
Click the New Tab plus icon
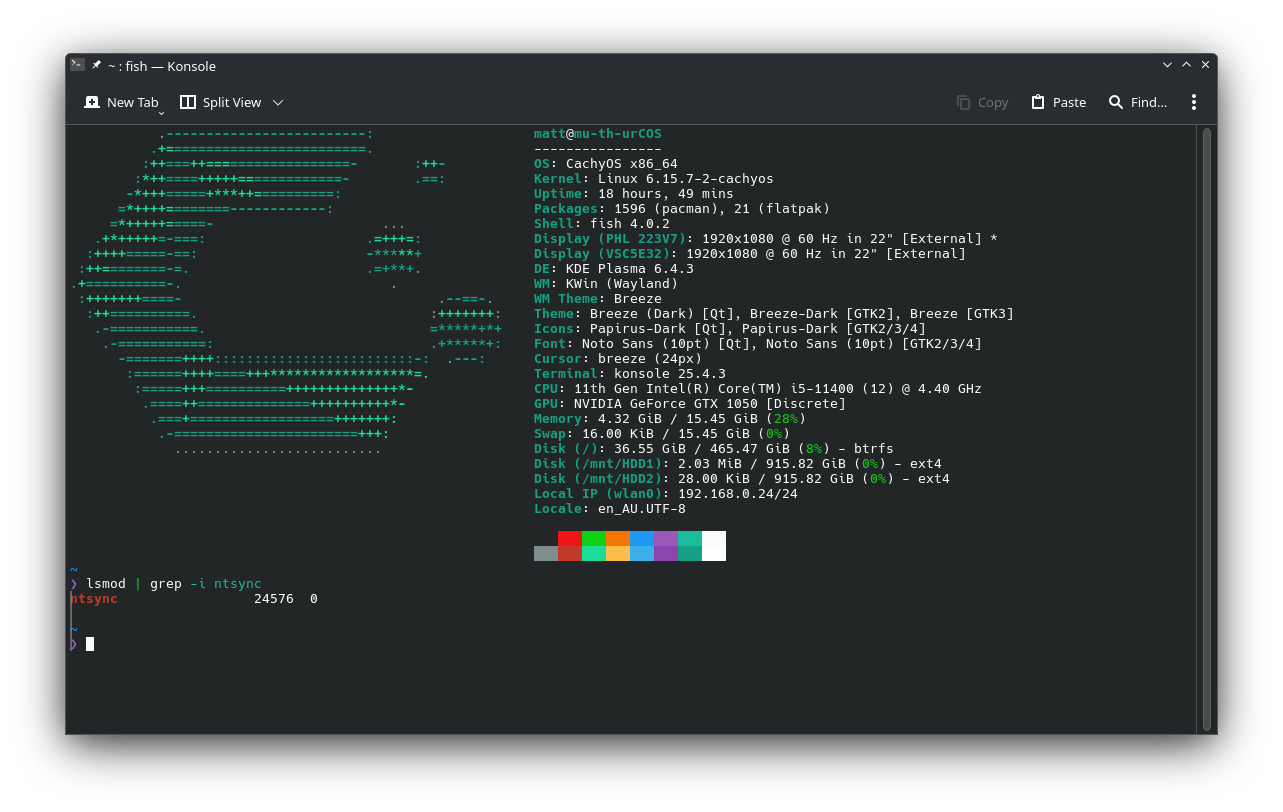pos(92,102)
